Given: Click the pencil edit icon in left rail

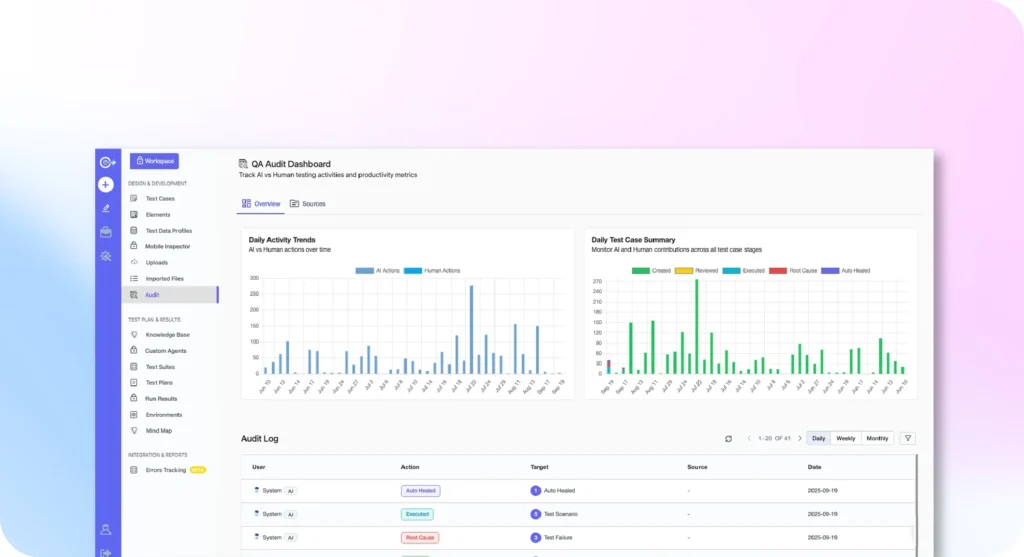Looking at the screenshot, I should click(106, 208).
